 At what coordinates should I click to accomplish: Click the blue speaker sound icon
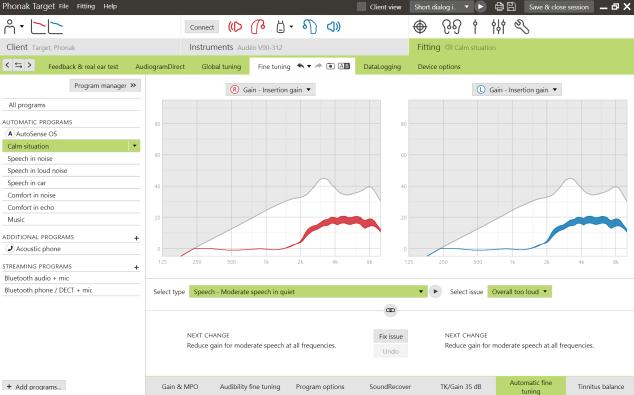coord(334,27)
